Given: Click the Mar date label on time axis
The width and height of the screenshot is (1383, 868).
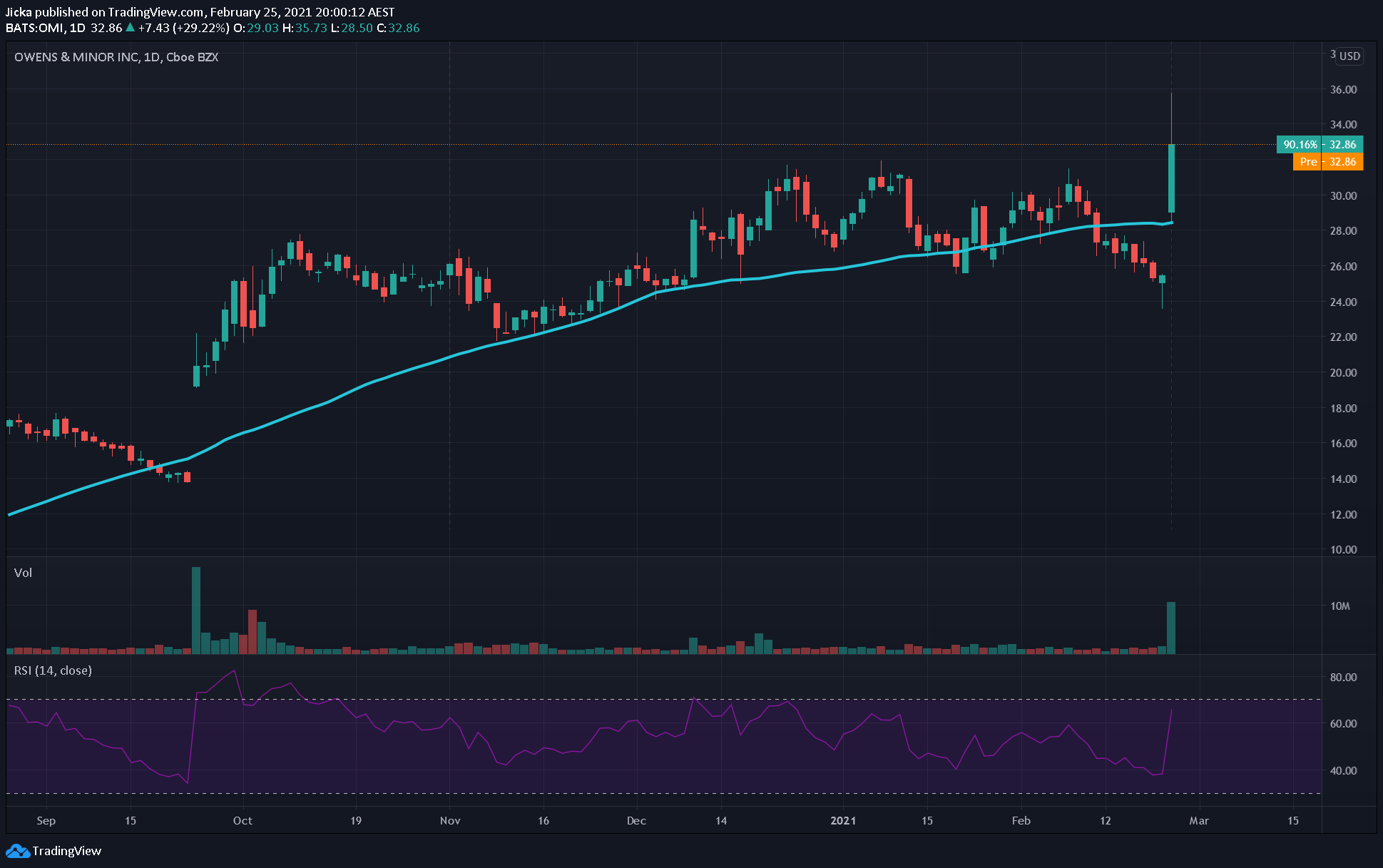Looking at the screenshot, I should pos(1199,821).
